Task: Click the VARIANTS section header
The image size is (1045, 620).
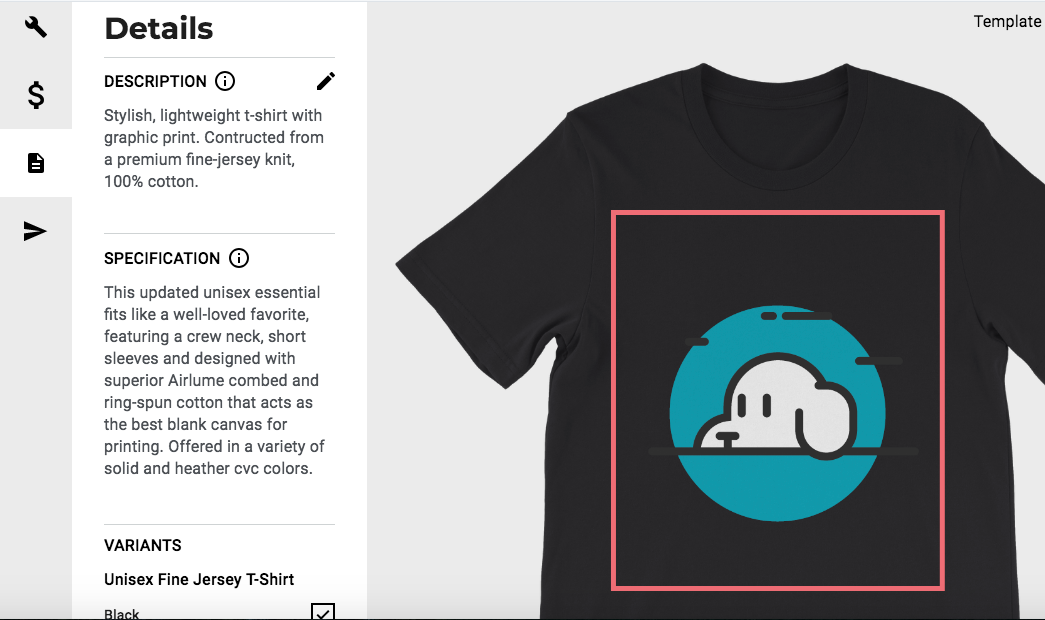Action: (143, 545)
